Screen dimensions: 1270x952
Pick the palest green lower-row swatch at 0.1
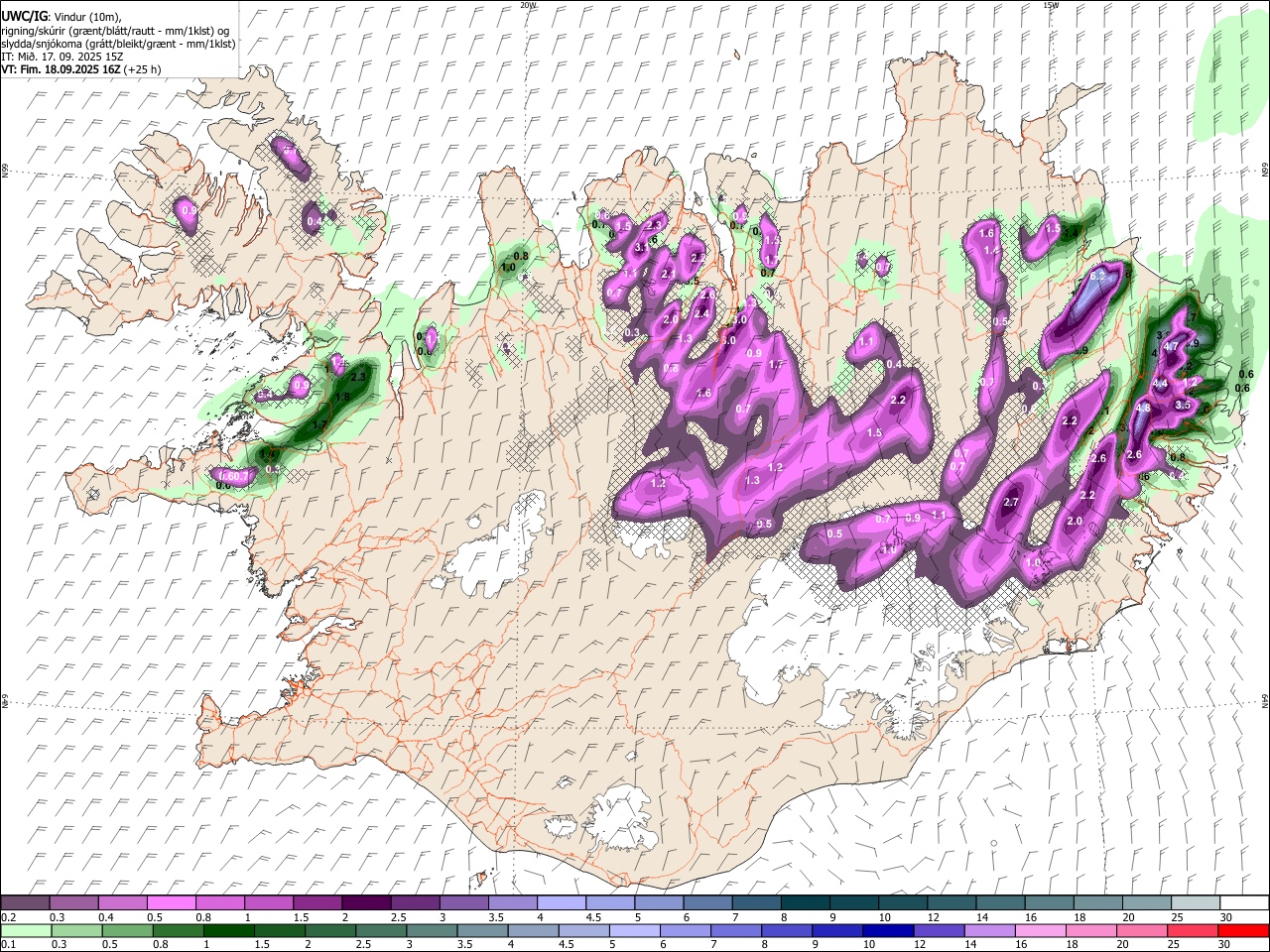[x=25, y=930]
